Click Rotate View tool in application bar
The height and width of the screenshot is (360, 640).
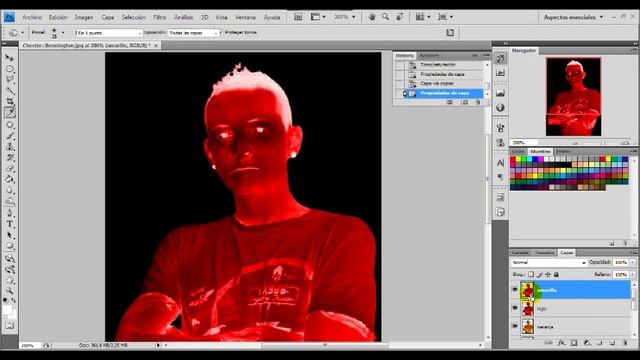pyautogui.click(x=400, y=17)
